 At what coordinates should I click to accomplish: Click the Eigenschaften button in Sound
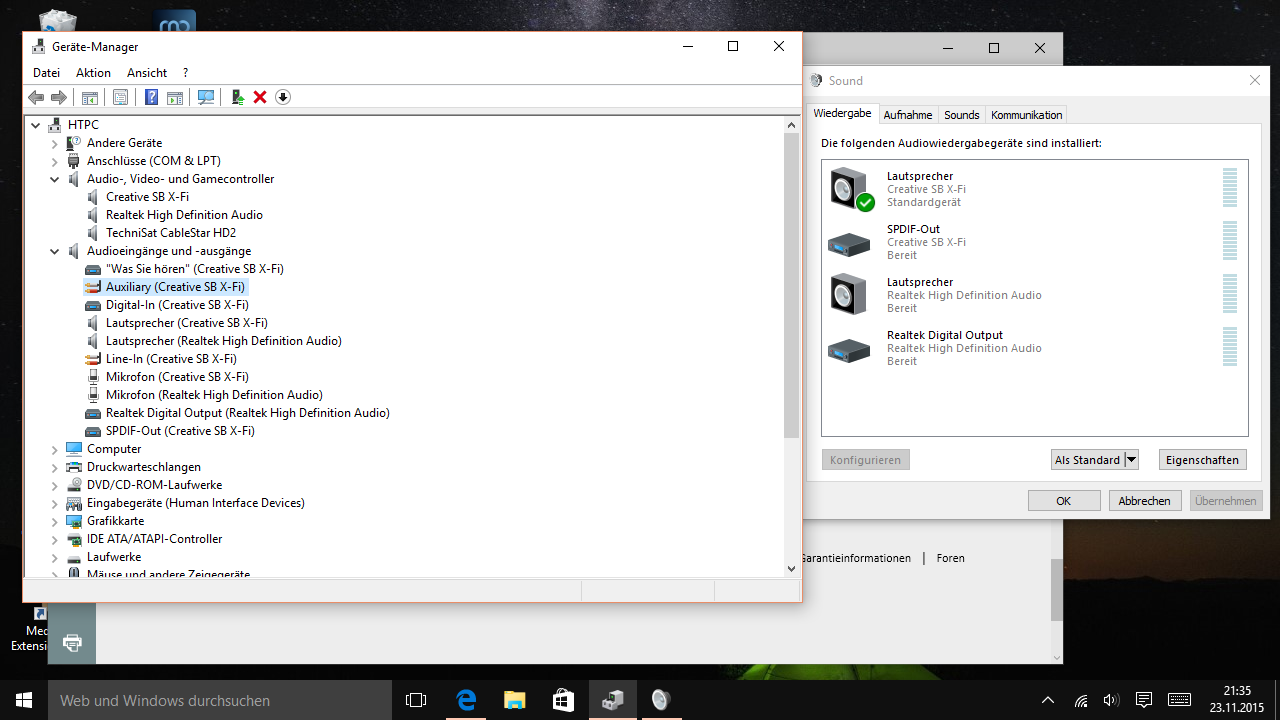[x=1203, y=460]
